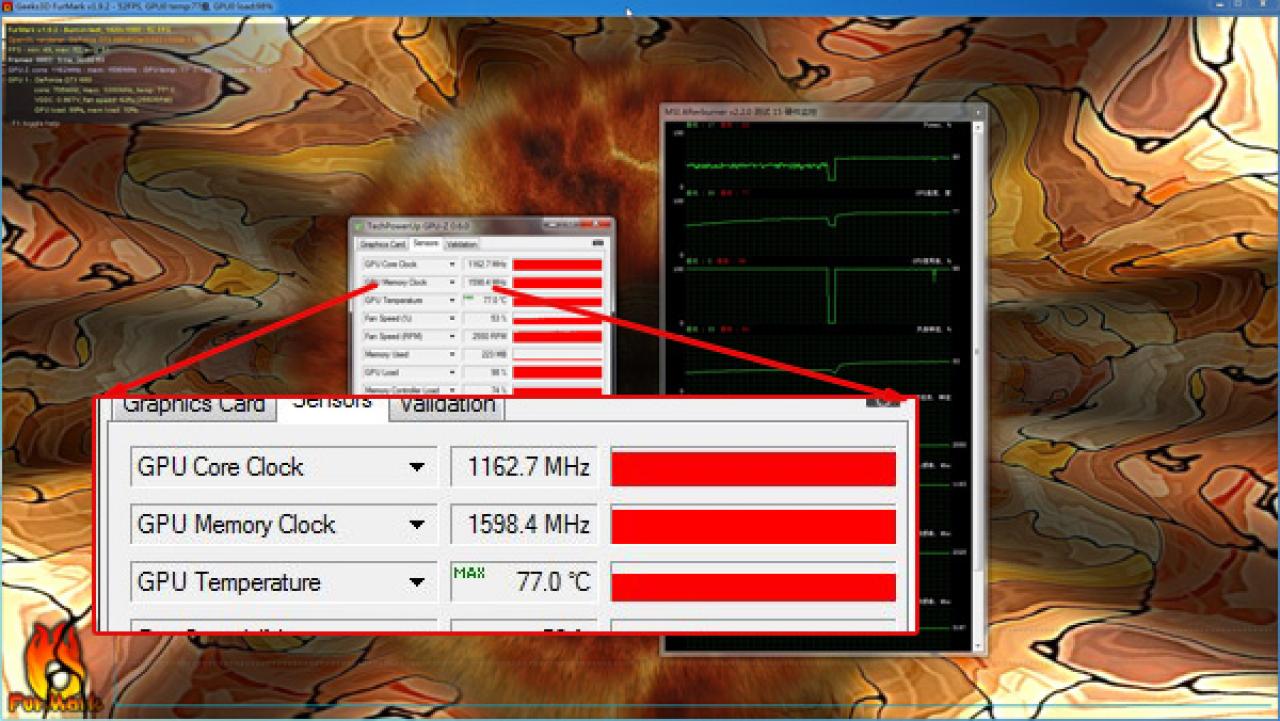1280x721 pixels.
Task: Click the vertical scrollbar in the MSI Afterburner window
Action: (979, 385)
